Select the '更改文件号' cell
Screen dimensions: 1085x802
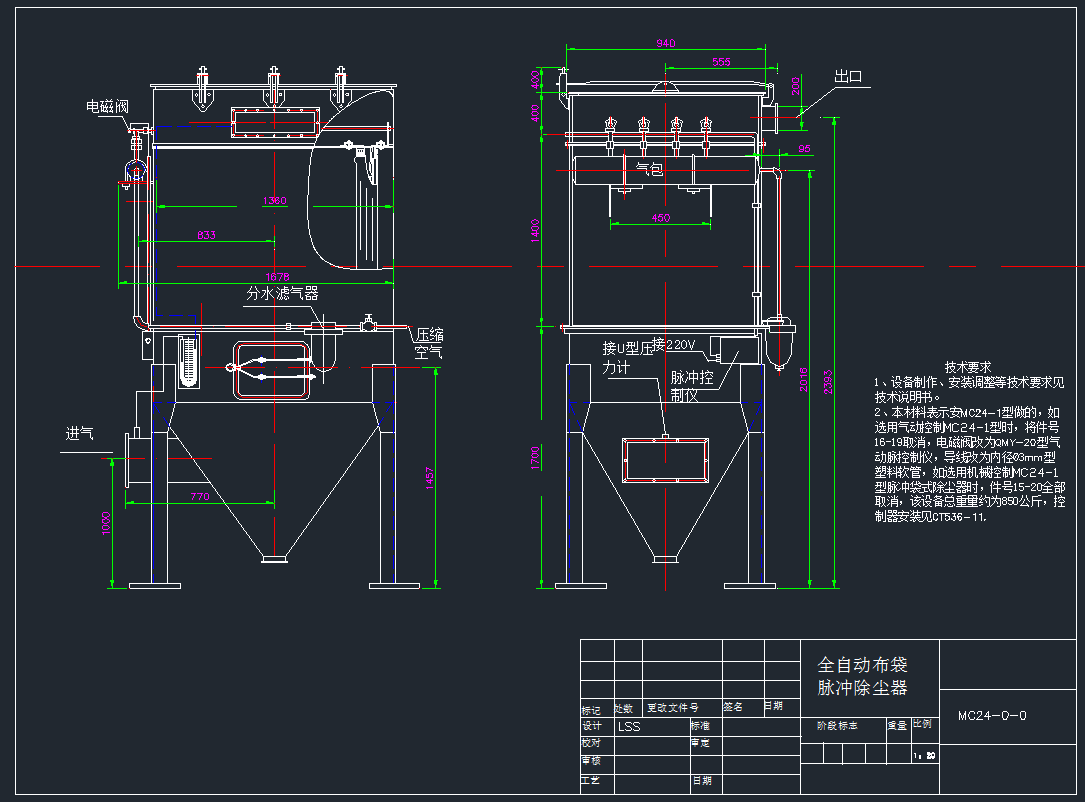673,708
